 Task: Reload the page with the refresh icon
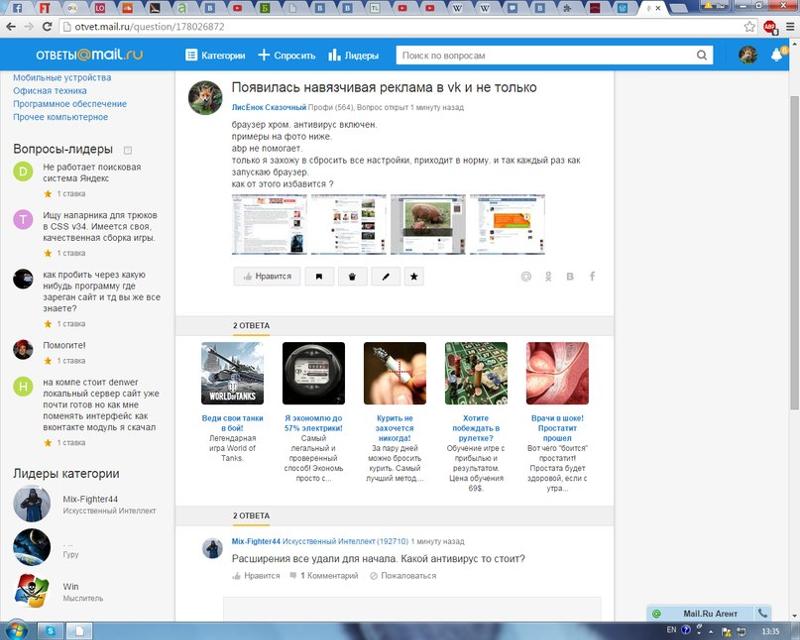pos(47,27)
